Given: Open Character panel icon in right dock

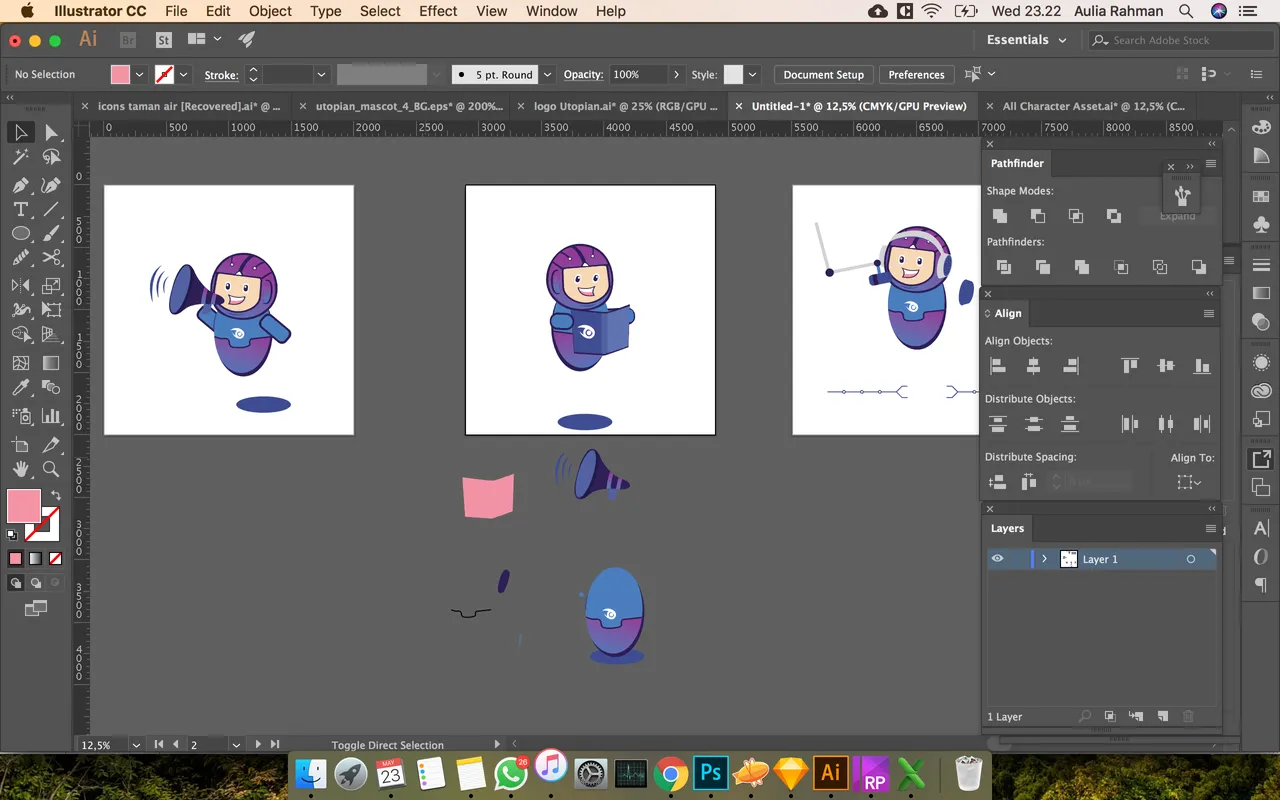Looking at the screenshot, I should point(1261,528).
